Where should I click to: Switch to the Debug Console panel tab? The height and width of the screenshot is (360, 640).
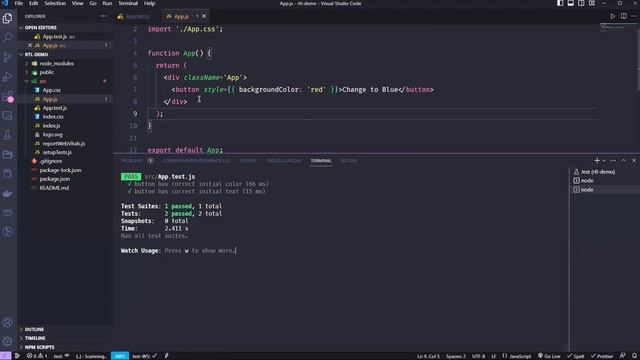click(x=284, y=161)
